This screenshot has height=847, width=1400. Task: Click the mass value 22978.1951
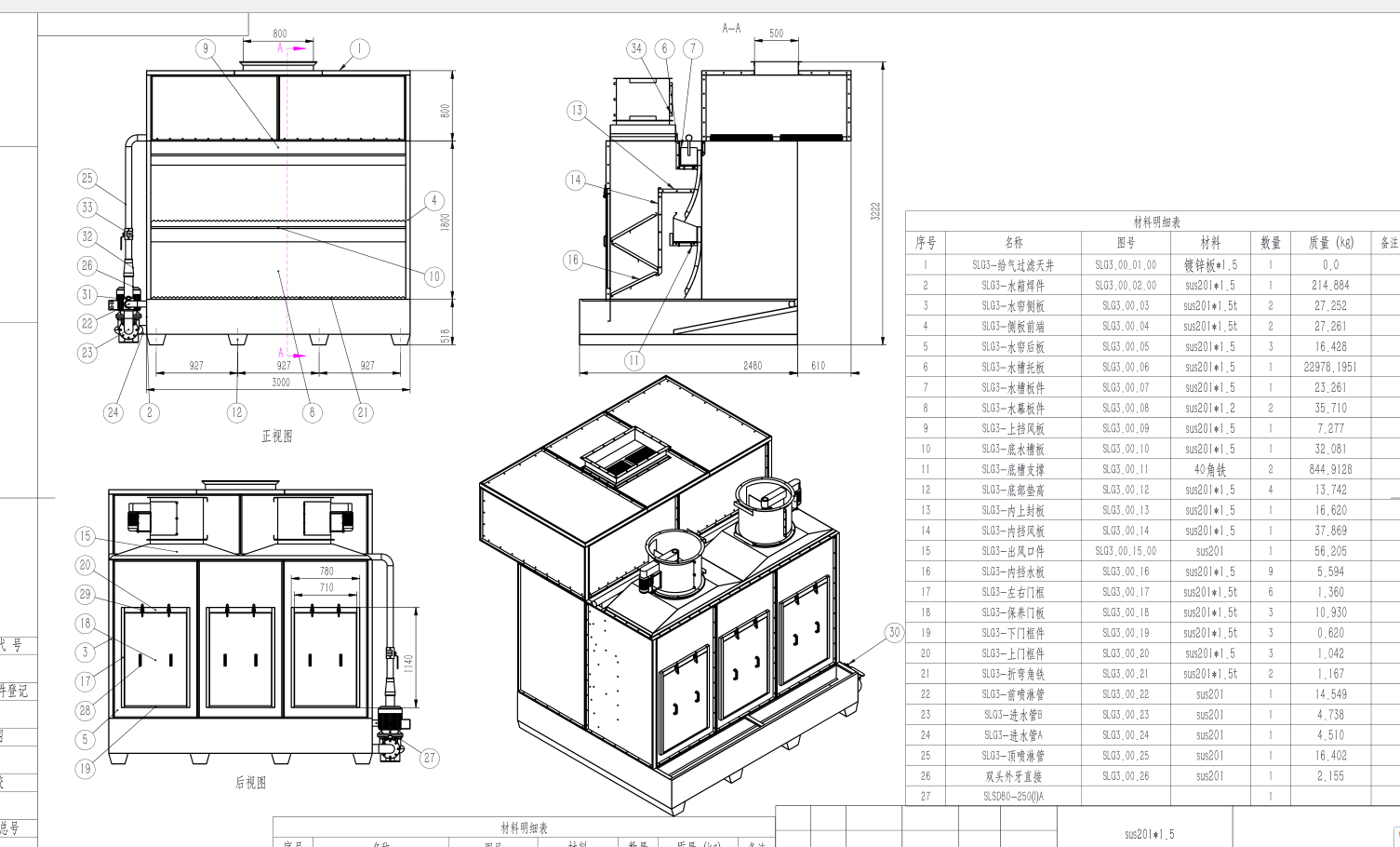coord(1330,368)
